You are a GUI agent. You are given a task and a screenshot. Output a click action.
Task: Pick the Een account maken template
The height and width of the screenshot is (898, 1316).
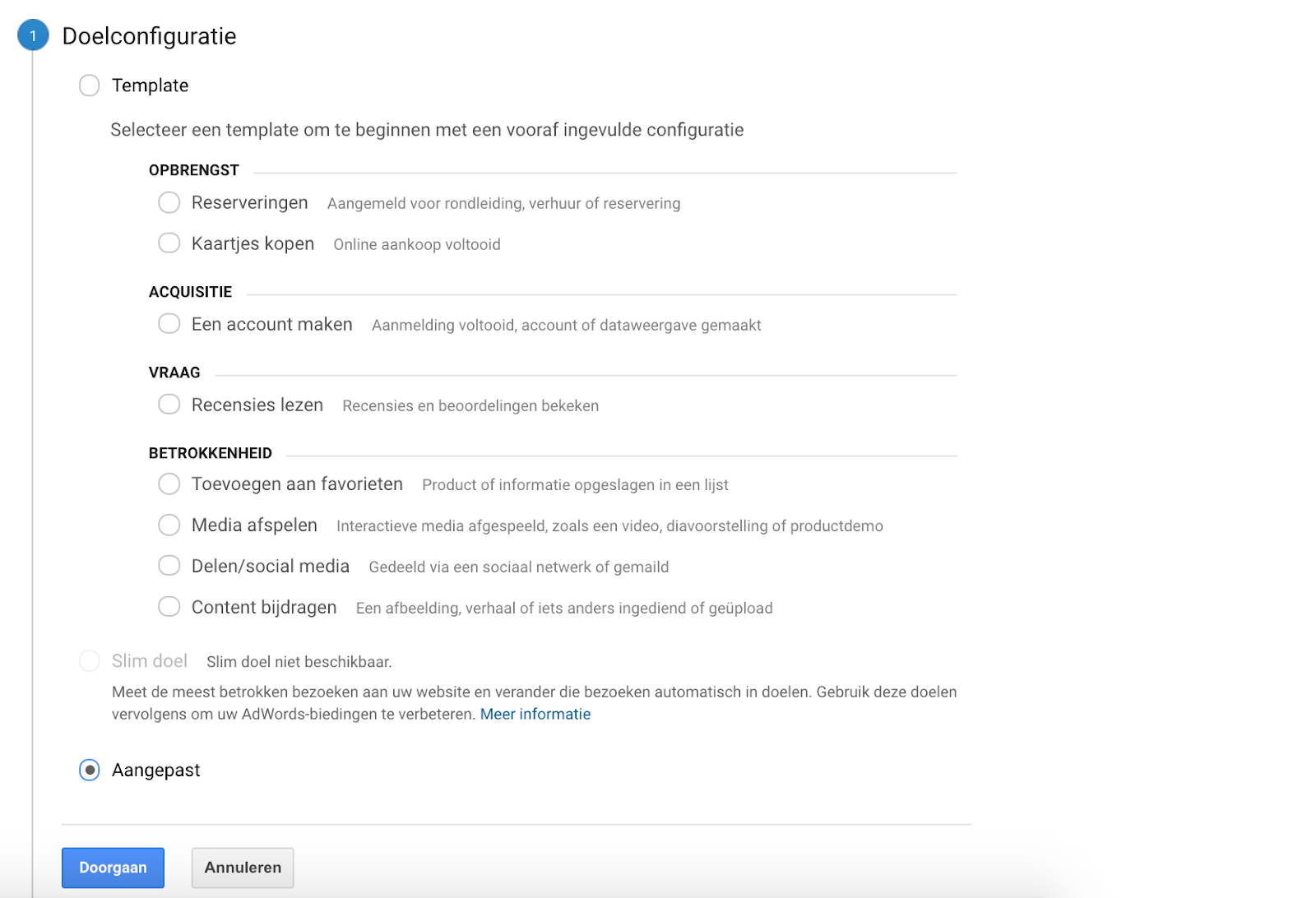click(x=169, y=324)
